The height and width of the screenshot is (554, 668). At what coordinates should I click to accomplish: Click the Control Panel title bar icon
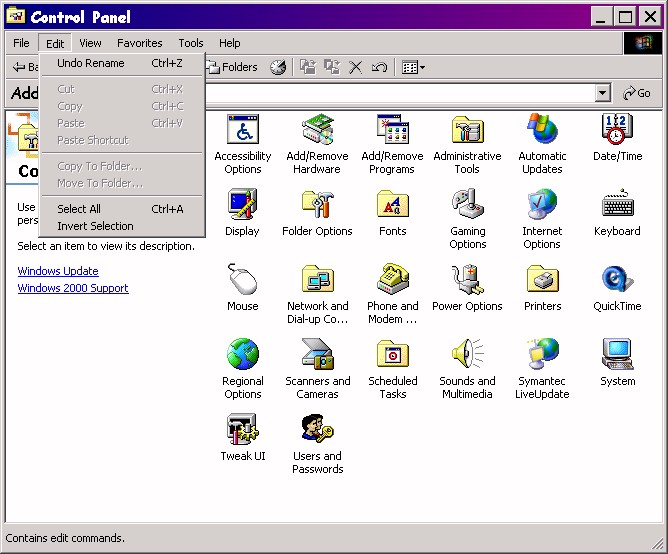(x=16, y=16)
